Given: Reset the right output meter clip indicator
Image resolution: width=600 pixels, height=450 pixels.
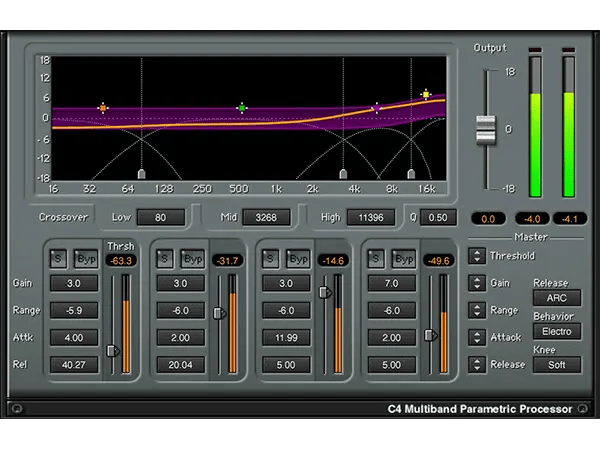Looking at the screenshot, I should pos(569,50).
